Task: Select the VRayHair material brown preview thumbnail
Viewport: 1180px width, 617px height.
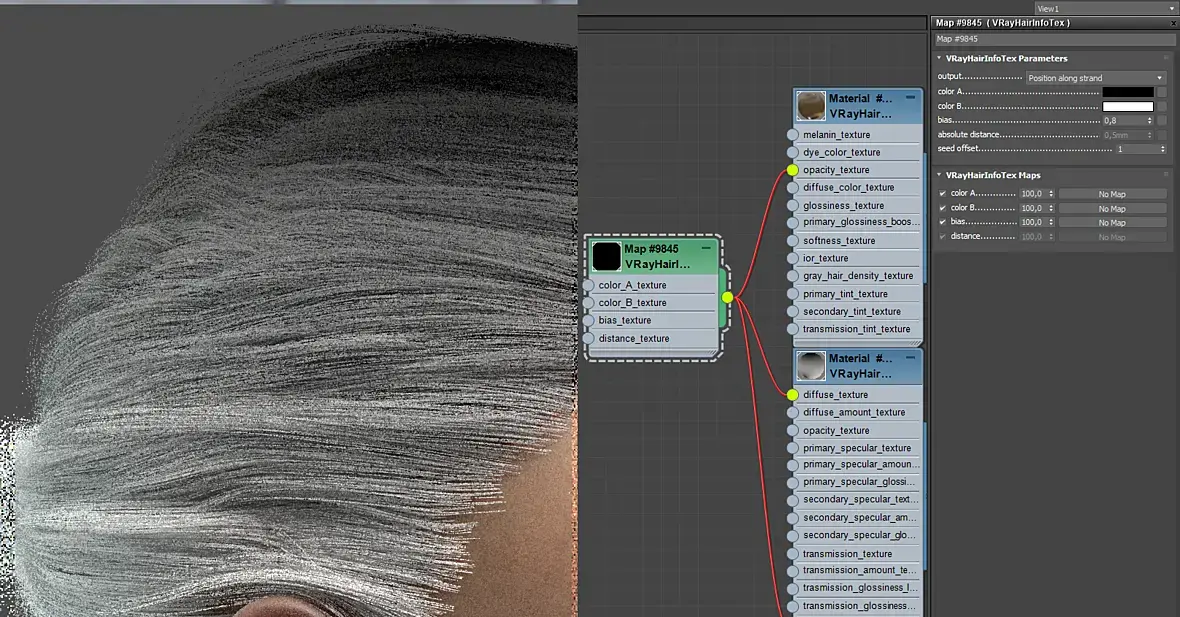Action: [810, 106]
